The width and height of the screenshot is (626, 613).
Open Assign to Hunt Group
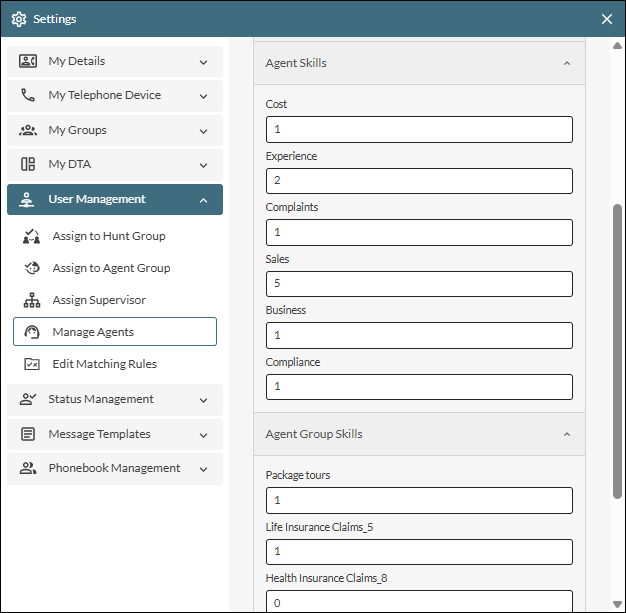pos(108,236)
